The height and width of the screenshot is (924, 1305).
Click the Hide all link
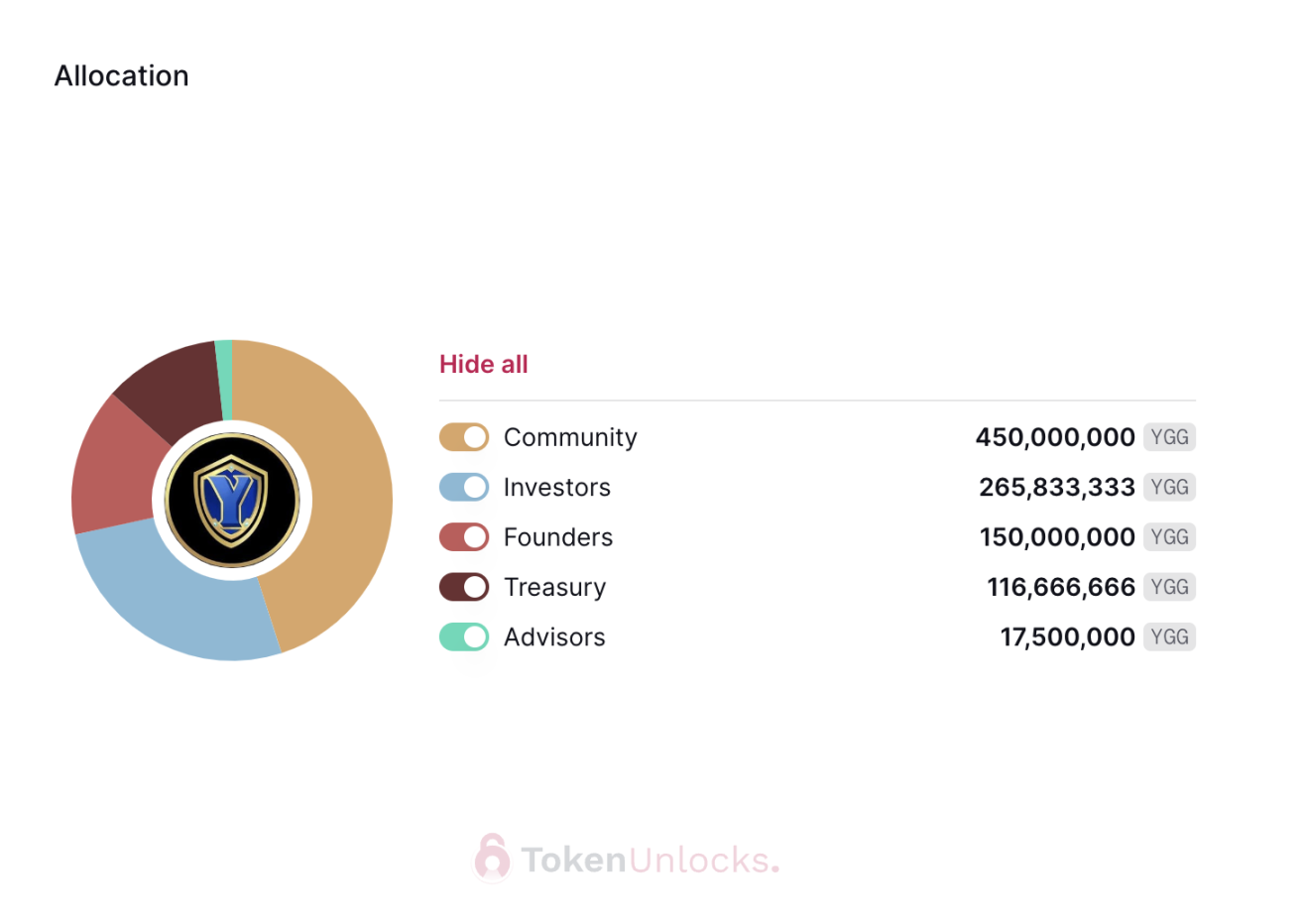[x=484, y=364]
